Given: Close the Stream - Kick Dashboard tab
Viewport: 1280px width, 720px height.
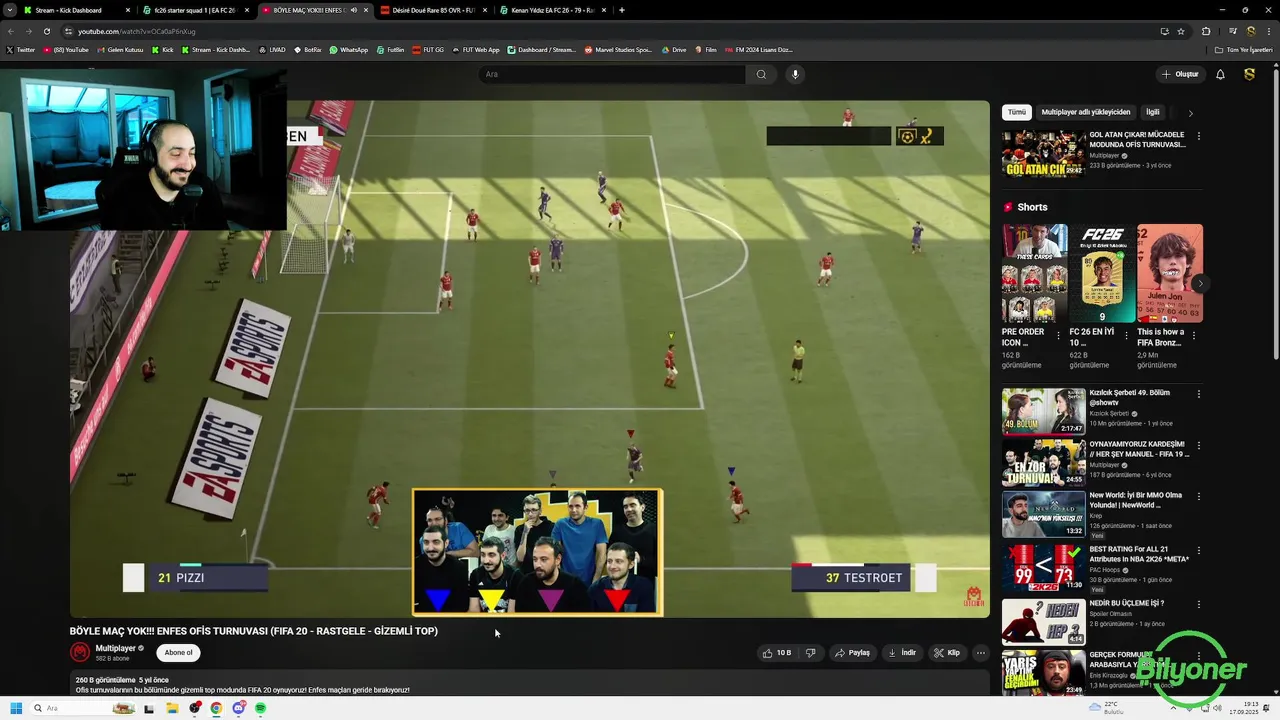Looking at the screenshot, I should pyautogui.click(x=128, y=10).
